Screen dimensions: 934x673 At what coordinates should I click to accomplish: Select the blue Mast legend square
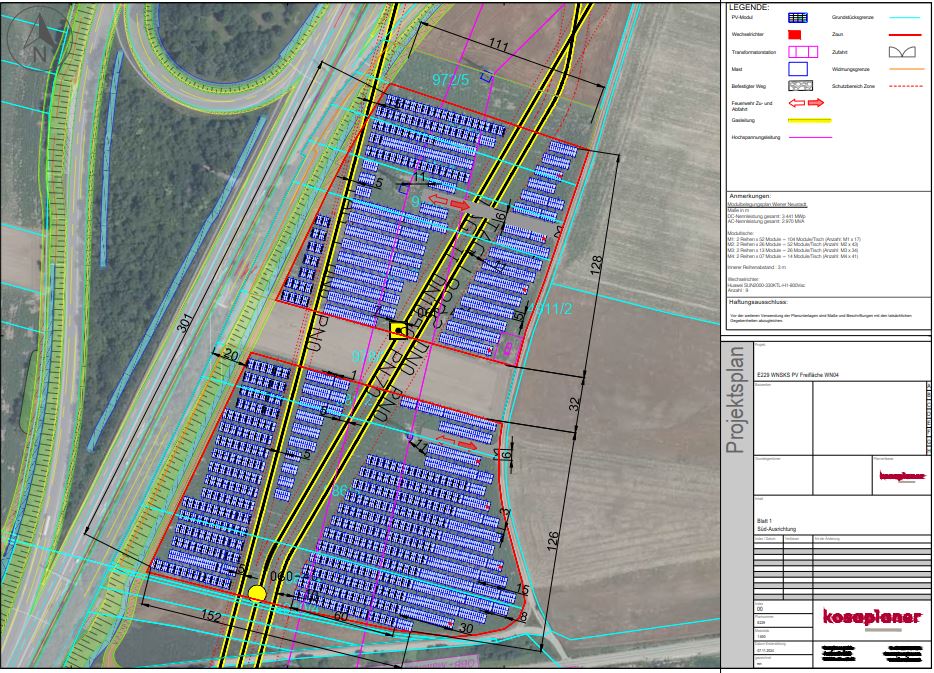tap(798, 69)
